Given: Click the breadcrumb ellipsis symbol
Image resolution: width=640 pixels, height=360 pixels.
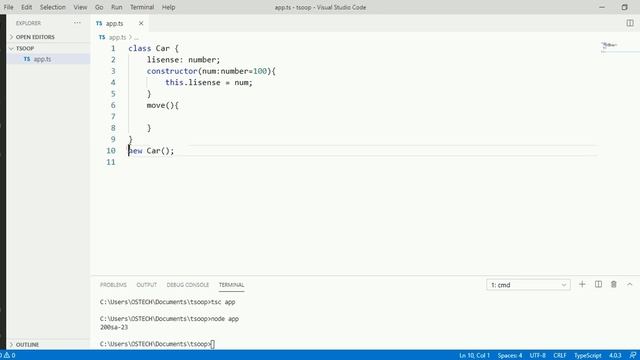Looking at the screenshot, I should tap(136, 38).
